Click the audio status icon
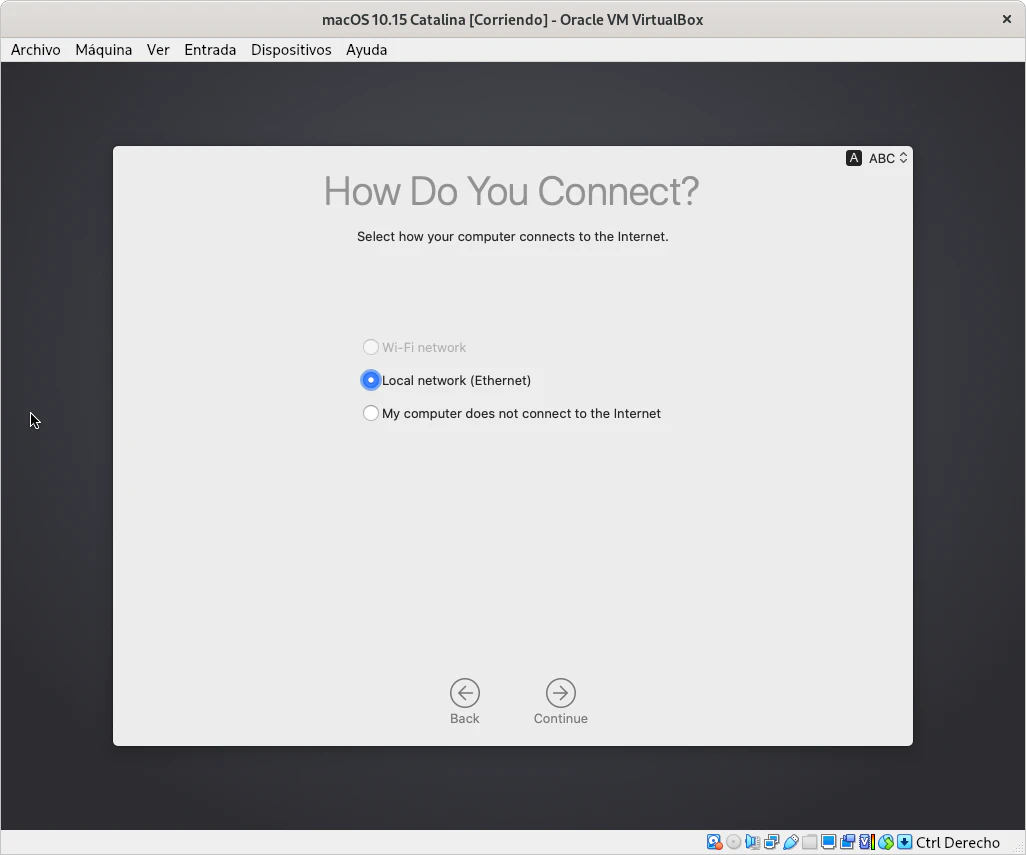Viewport: 1026px width, 855px height. (x=752, y=842)
